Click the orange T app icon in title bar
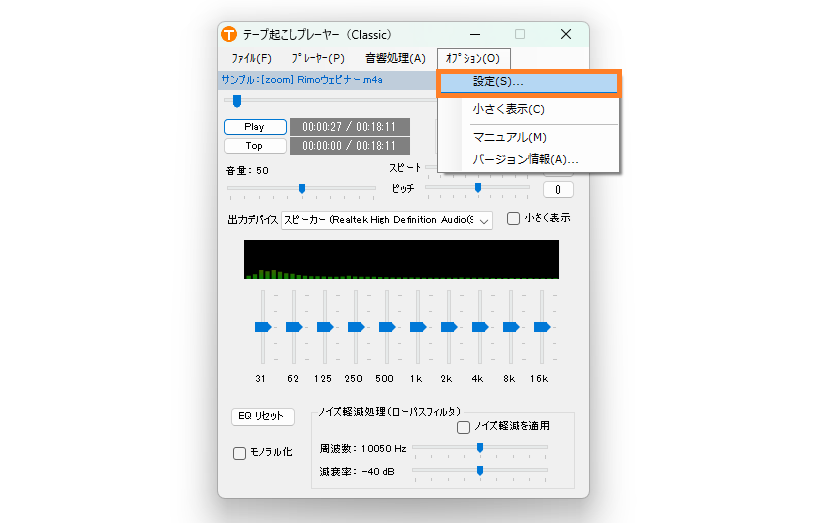 pyautogui.click(x=229, y=35)
